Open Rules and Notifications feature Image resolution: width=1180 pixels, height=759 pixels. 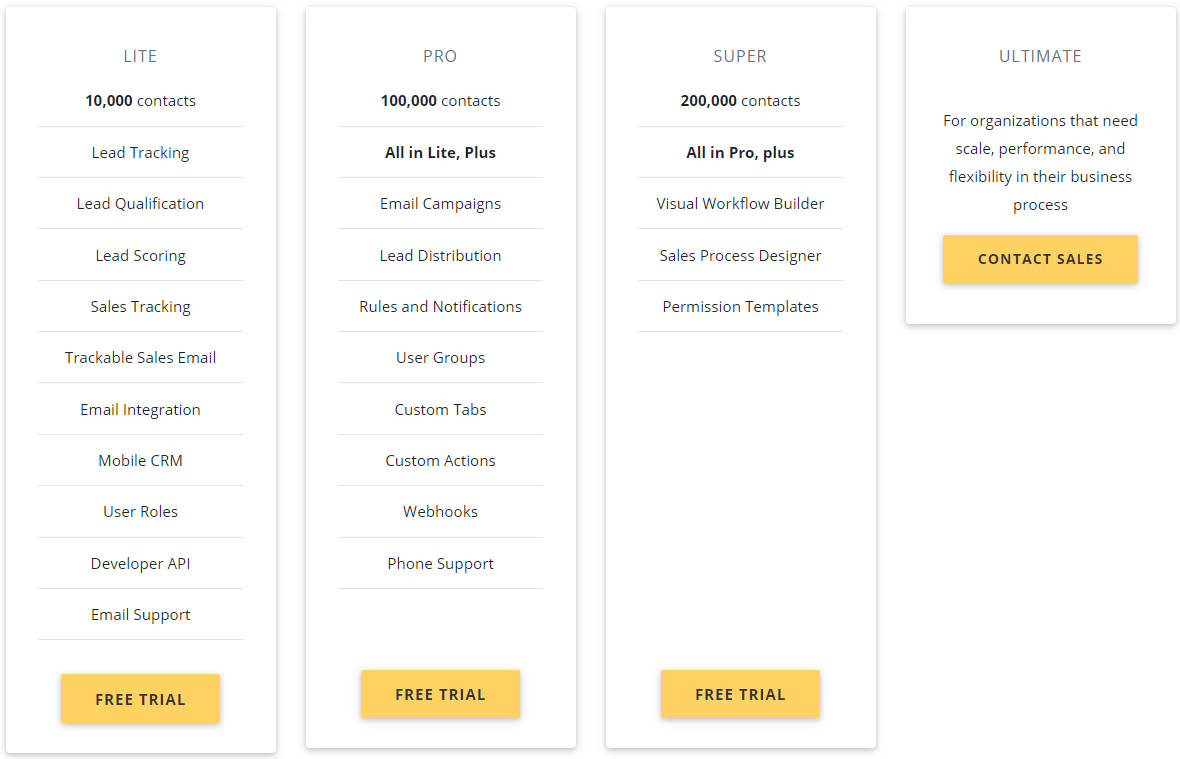tap(440, 306)
